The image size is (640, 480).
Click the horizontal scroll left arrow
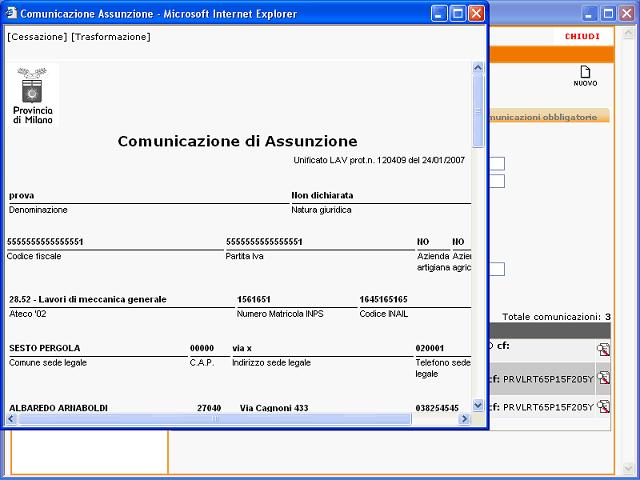point(11,419)
